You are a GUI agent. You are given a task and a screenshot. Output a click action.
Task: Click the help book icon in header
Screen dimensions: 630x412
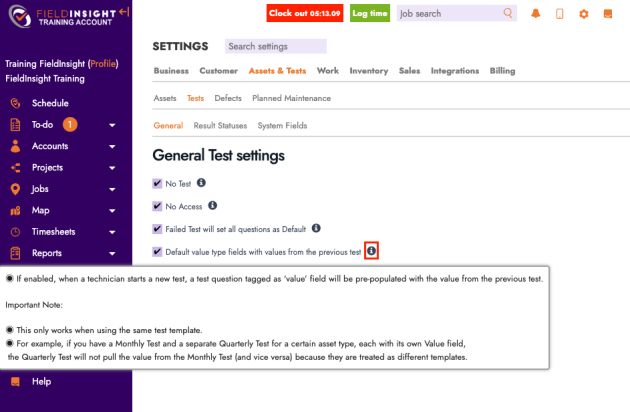coord(608,14)
